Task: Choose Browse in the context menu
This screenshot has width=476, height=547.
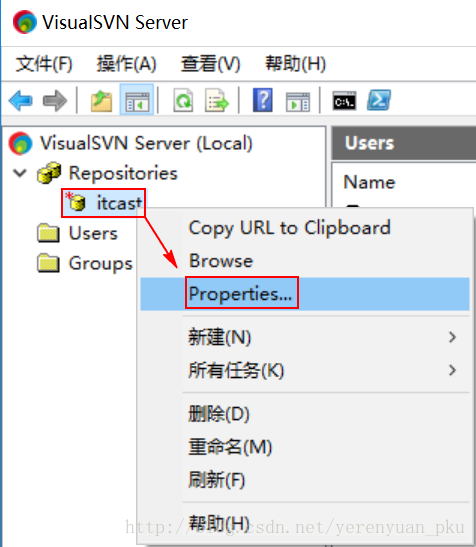Action: click(x=305, y=261)
